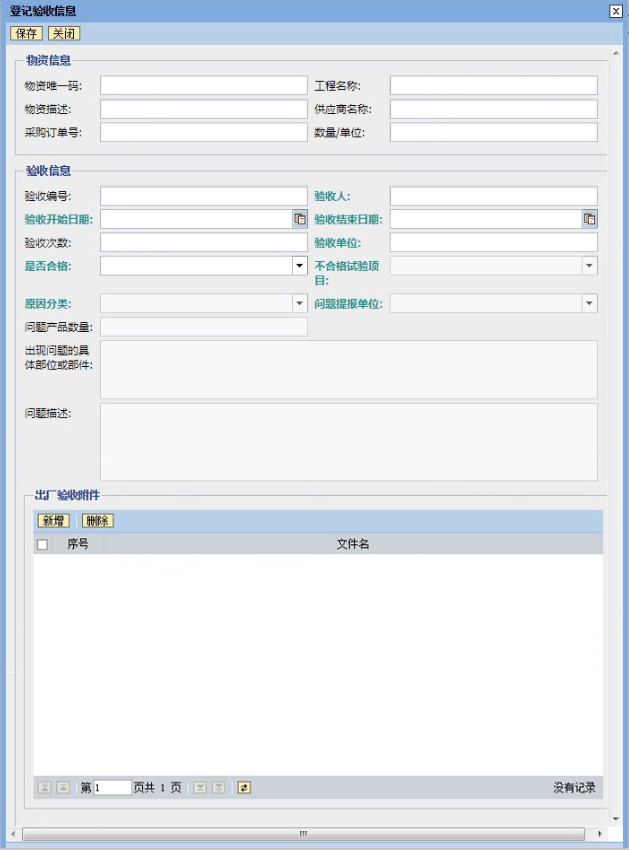Close the 登记验收信息 dialog with the X icon
629x850 pixels.
click(615, 10)
